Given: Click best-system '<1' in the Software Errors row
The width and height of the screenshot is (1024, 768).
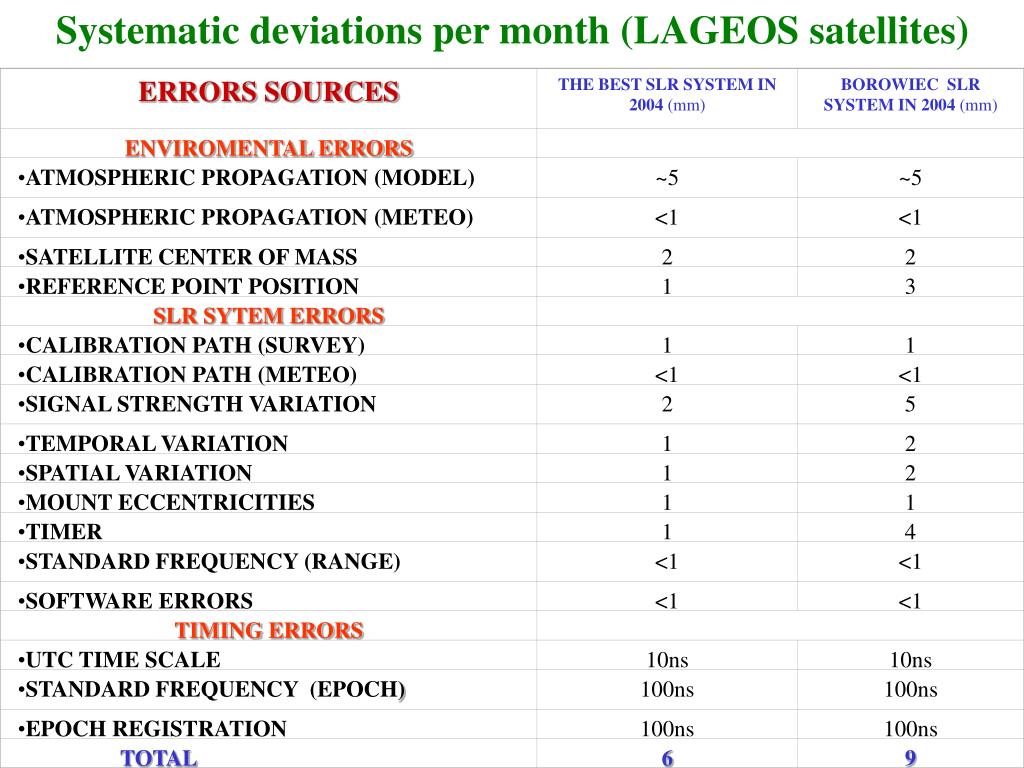Looking at the screenshot, I should pos(667,601).
